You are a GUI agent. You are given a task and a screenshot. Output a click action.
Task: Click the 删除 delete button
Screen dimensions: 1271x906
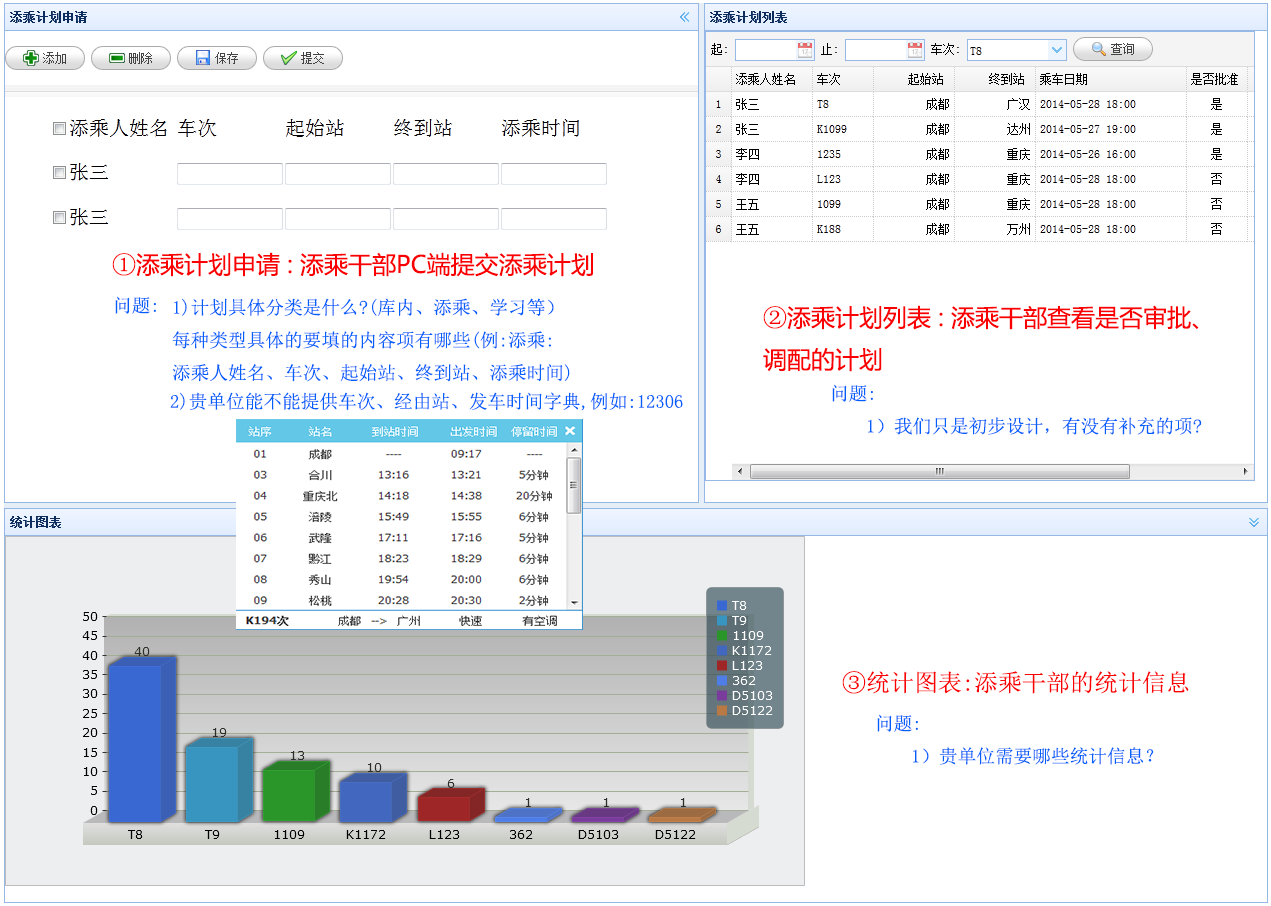130,59
